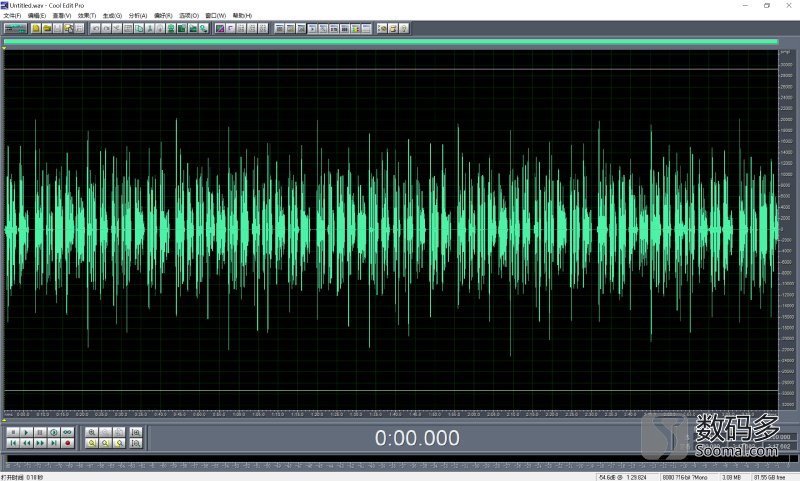The height and width of the screenshot is (481, 800).
Task: Click the Rewind button
Action: 26,443
